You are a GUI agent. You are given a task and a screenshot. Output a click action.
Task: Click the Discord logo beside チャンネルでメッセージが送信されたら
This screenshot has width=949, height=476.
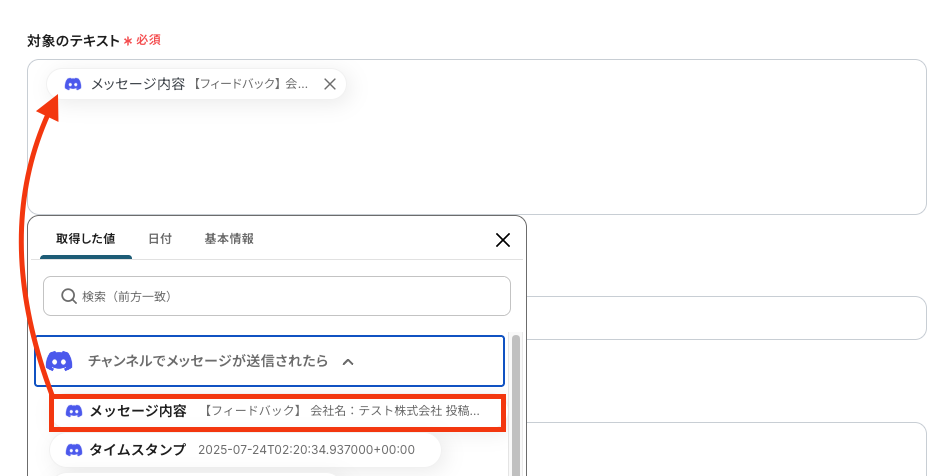pos(59,361)
